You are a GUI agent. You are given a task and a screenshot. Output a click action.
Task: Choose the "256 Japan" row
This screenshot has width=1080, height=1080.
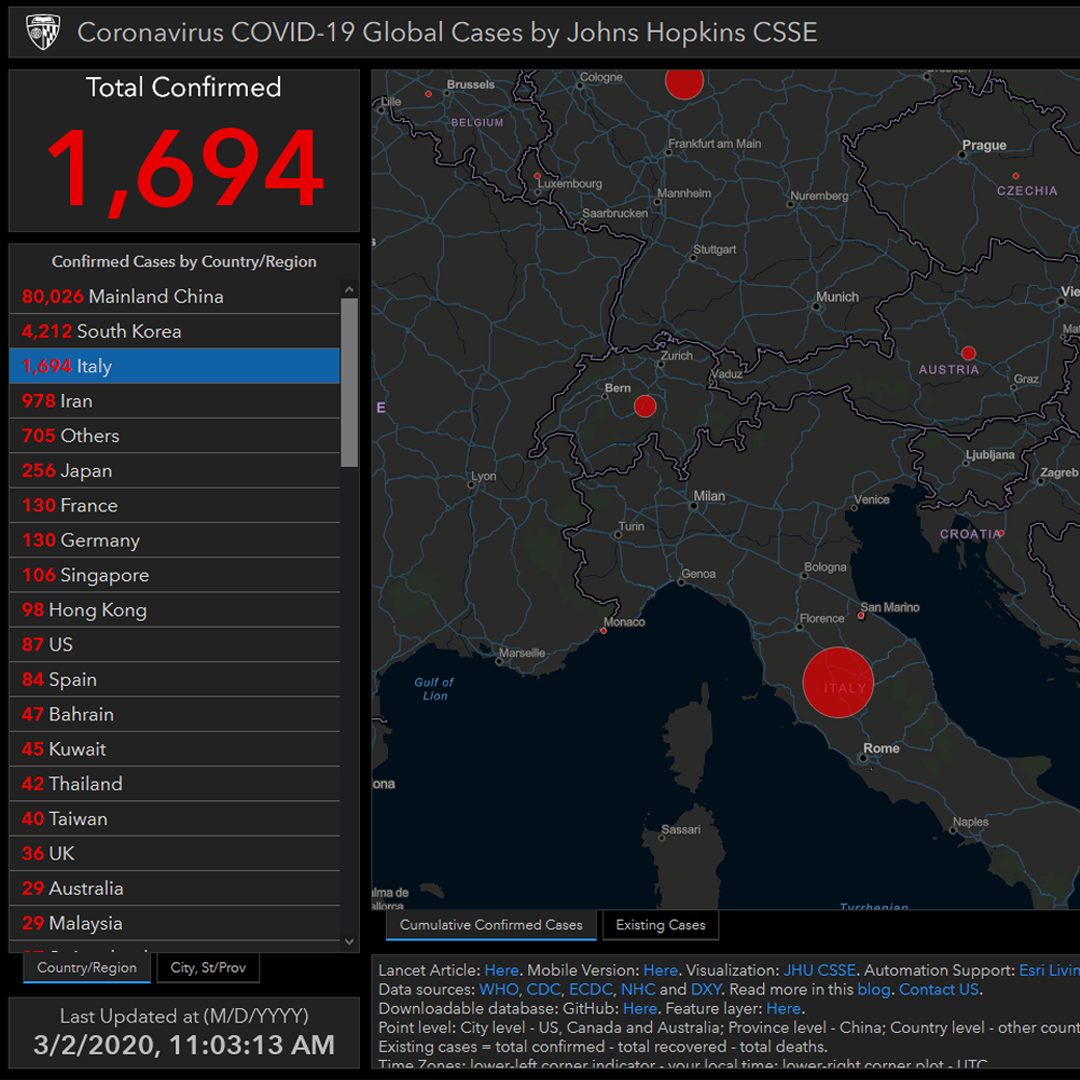tap(174, 470)
